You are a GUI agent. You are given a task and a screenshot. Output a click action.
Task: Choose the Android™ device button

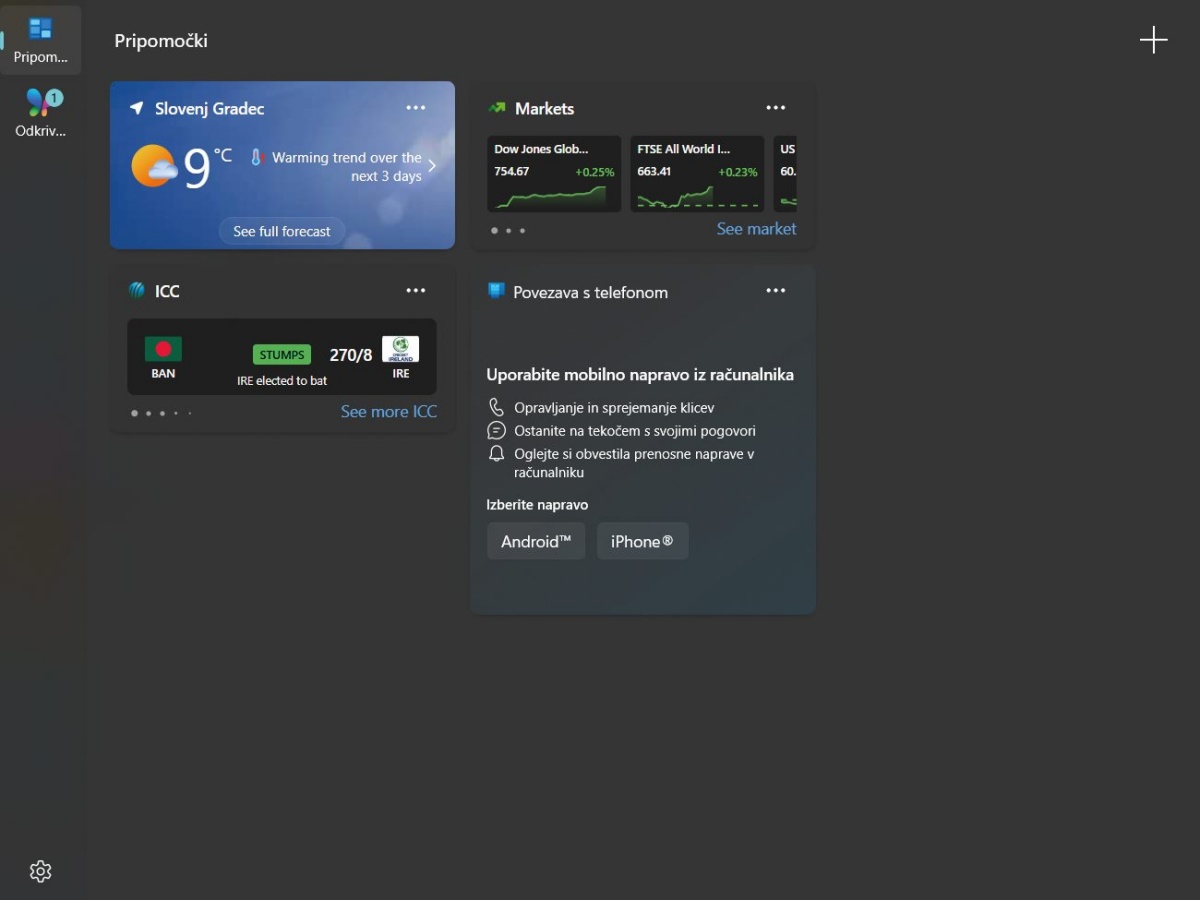pyautogui.click(x=536, y=541)
